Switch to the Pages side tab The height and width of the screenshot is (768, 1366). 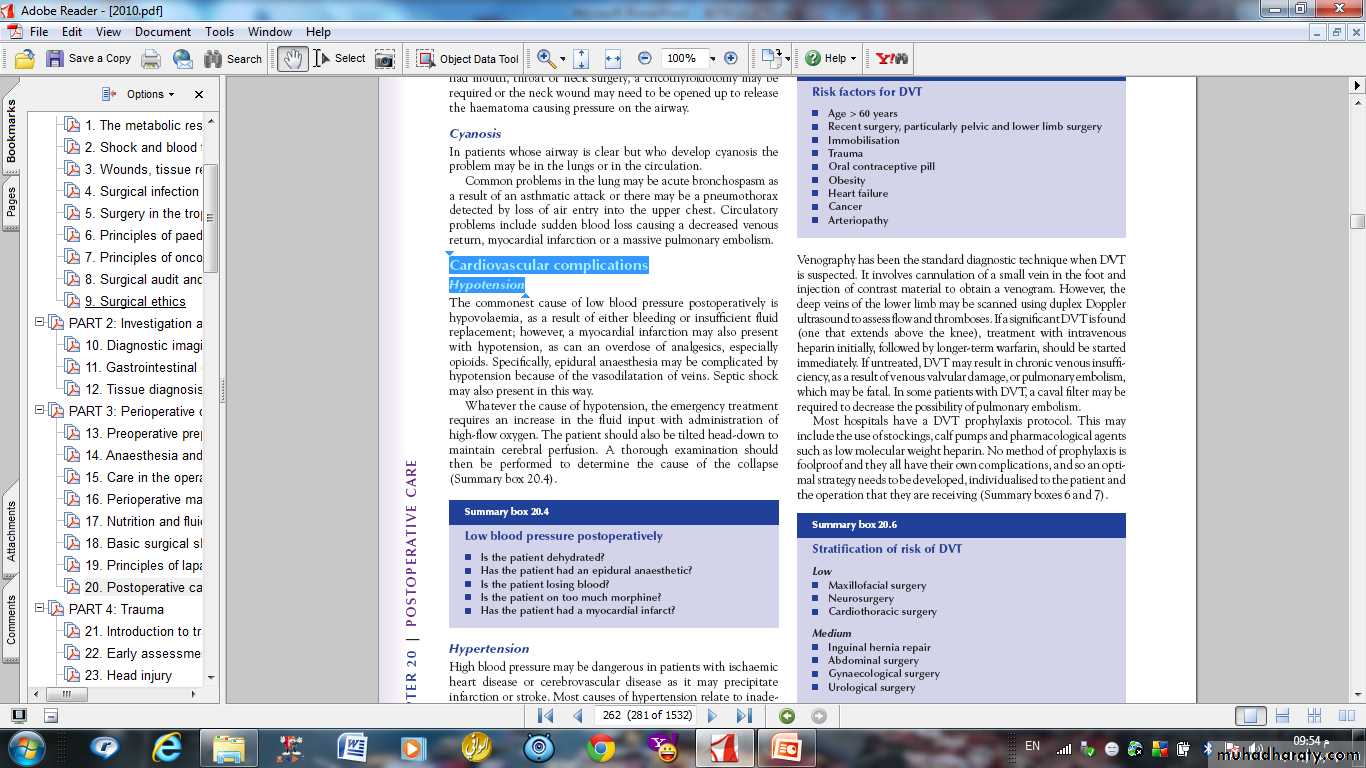coord(12,202)
